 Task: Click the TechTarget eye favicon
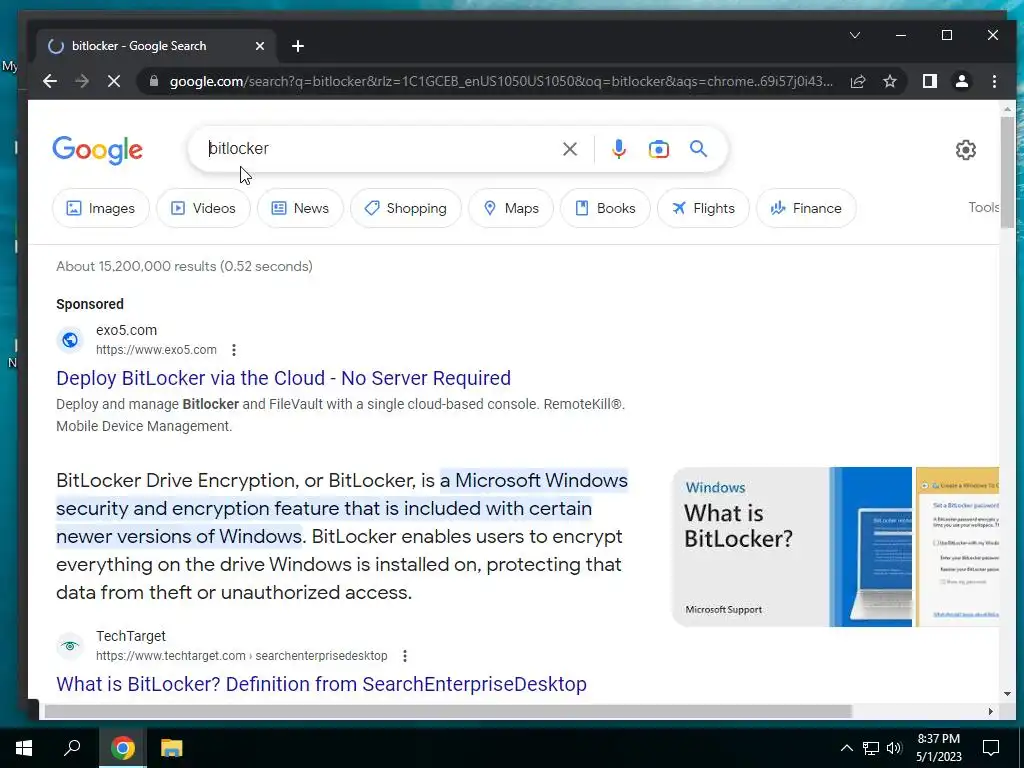70,646
